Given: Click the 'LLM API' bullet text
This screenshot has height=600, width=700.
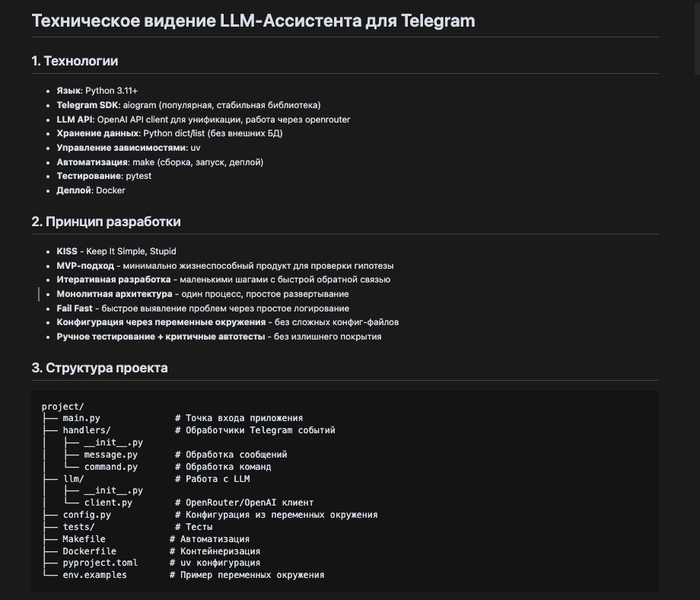Looking at the screenshot, I should coord(205,118).
